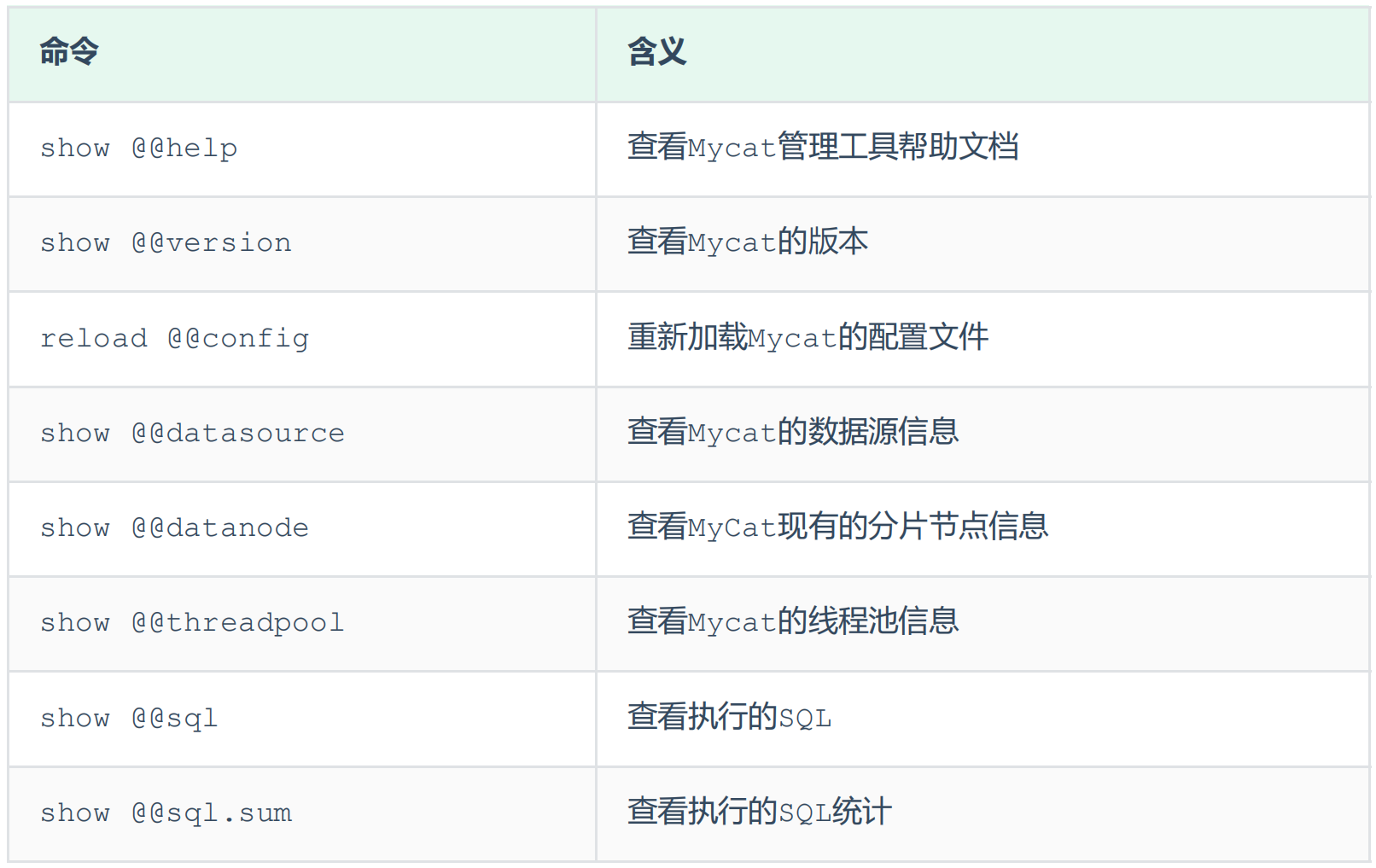Viewport: 1376px width, 868px height.
Task: Click the @@sql.sum text in last row
Action: click(212, 813)
